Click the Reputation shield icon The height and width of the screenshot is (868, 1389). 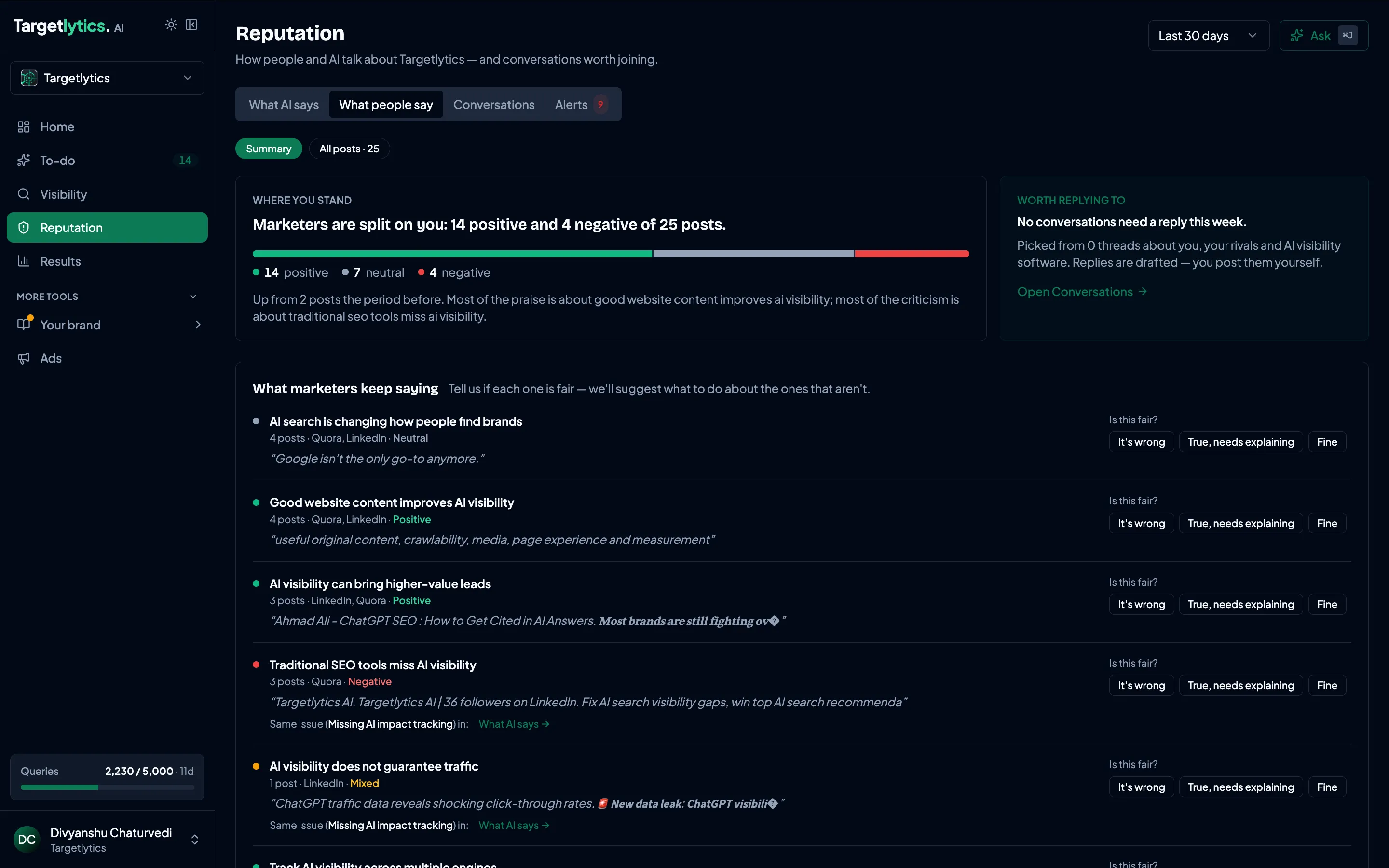[24, 228]
